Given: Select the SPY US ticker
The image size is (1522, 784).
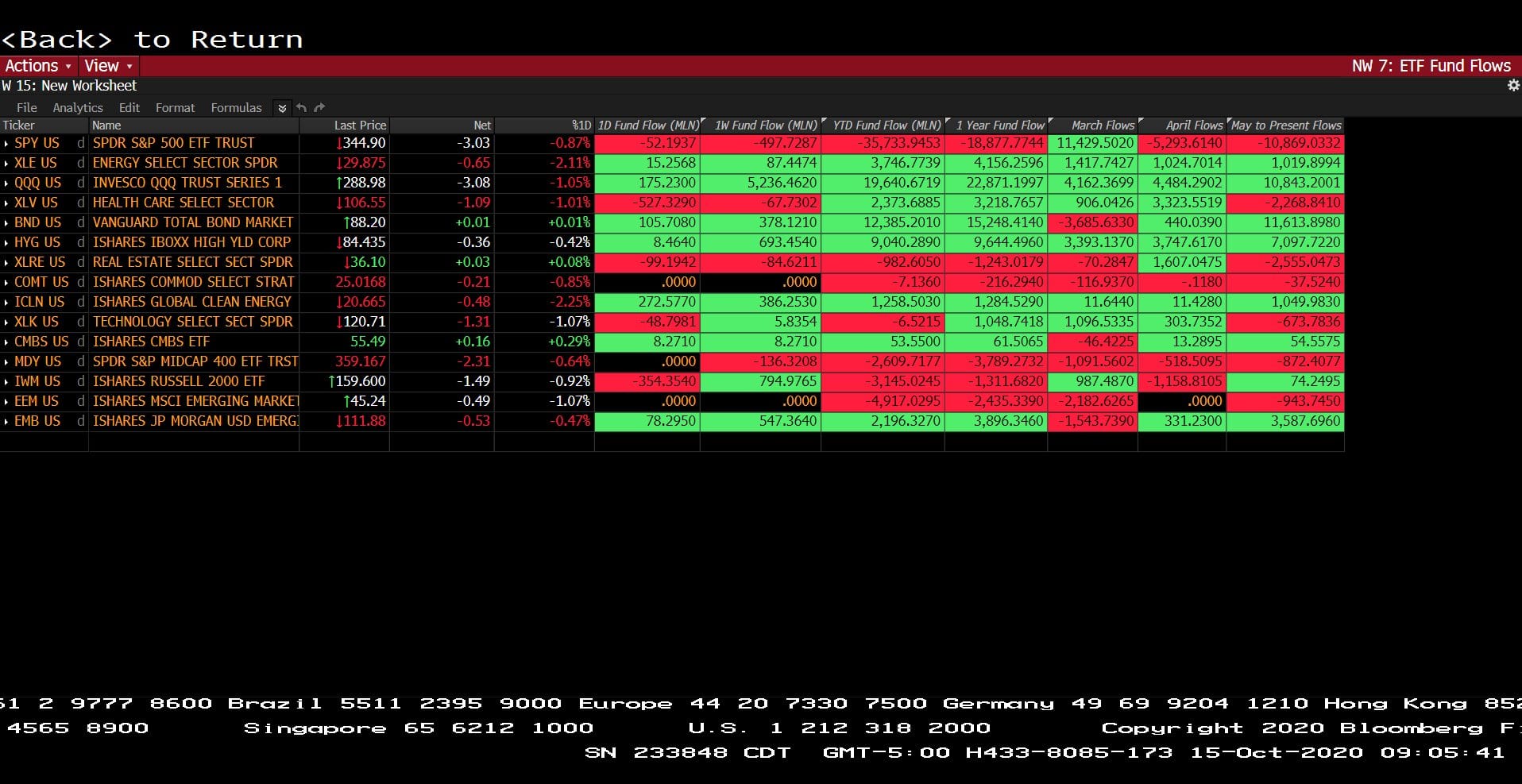Looking at the screenshot, I should point(37,143).
